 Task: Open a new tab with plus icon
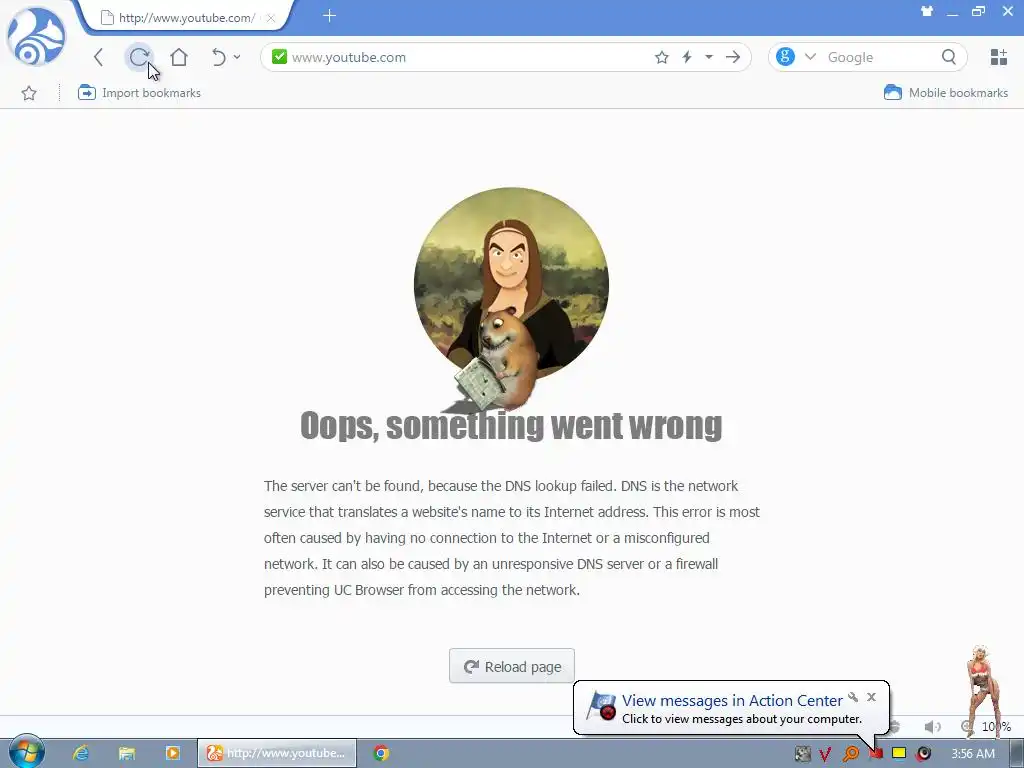(x=329, y=16)
